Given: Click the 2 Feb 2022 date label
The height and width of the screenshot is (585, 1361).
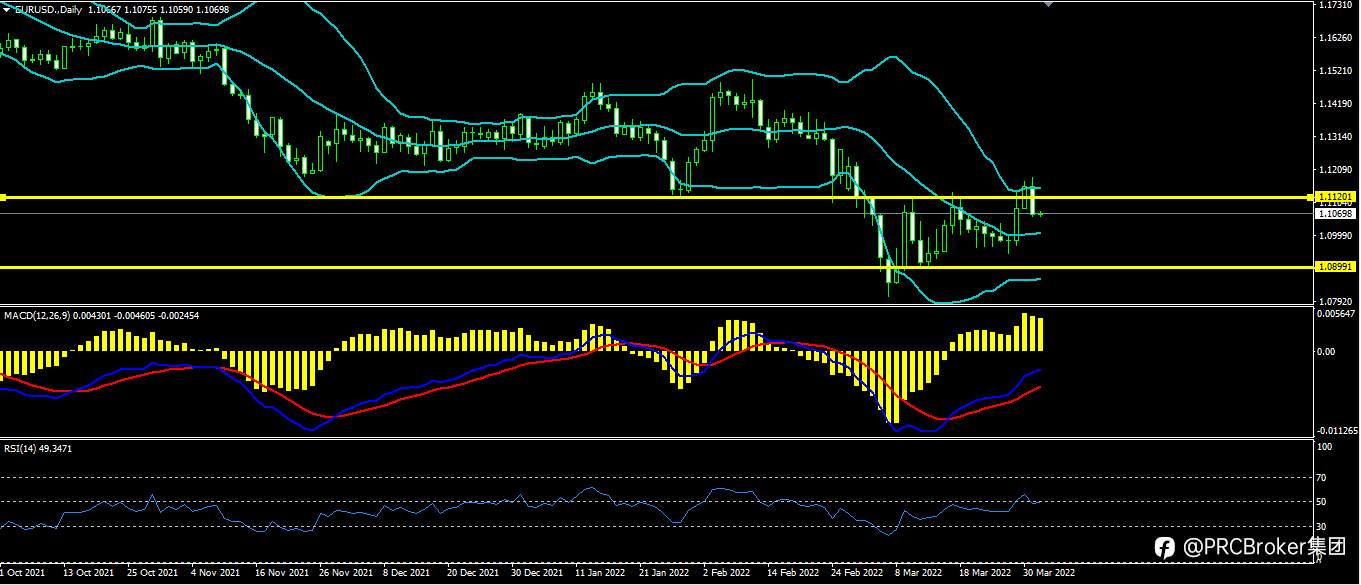Looking at the screenshot, I should (x=727, y=574).
